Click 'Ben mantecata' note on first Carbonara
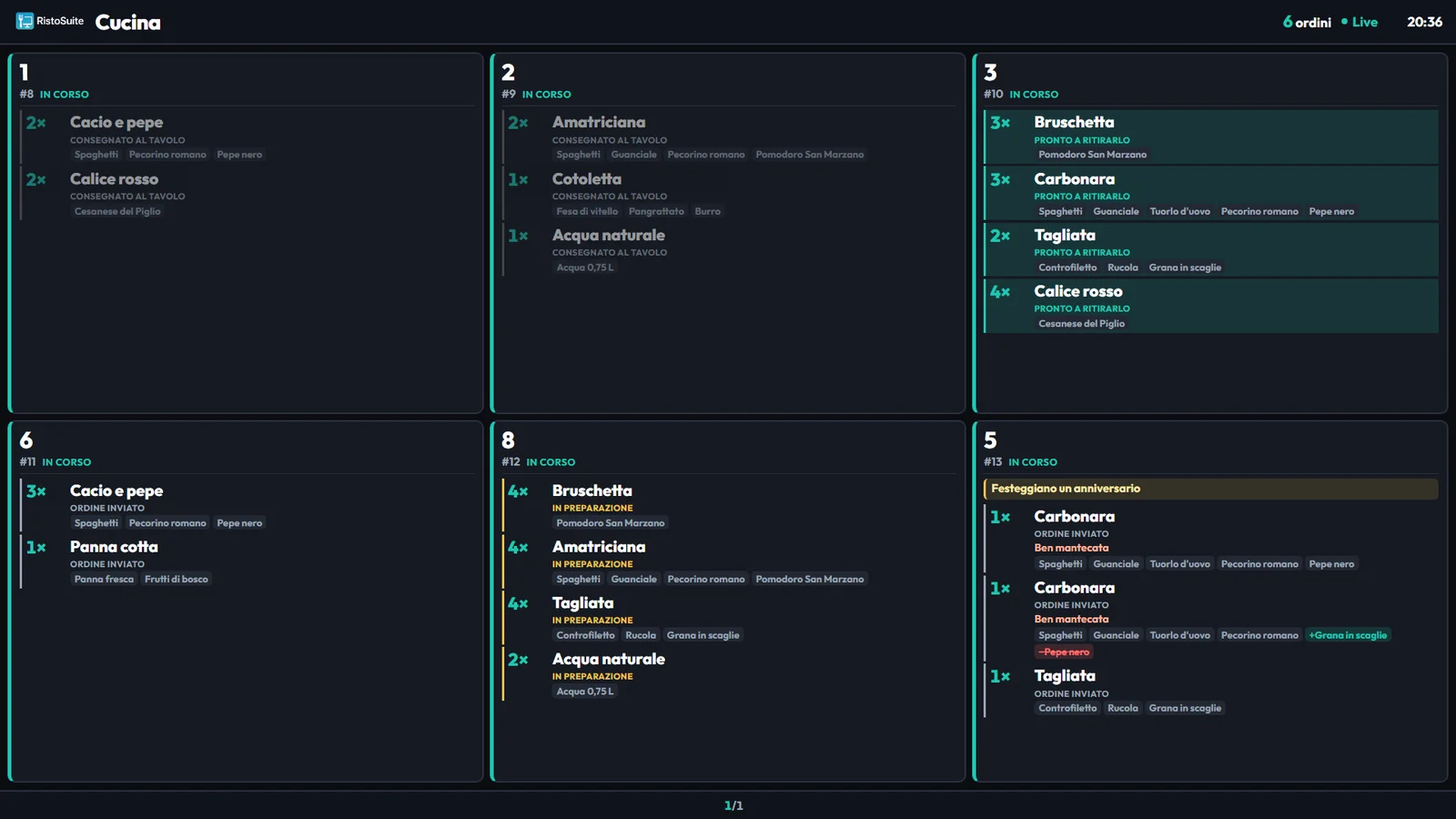Screen dimensions: 1456x819 click(x=1071, y=548)
